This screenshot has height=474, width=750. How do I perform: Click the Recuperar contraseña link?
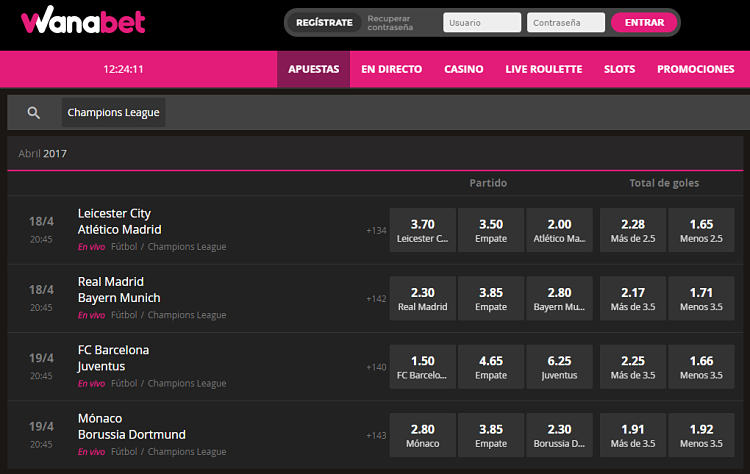[390, 22]
